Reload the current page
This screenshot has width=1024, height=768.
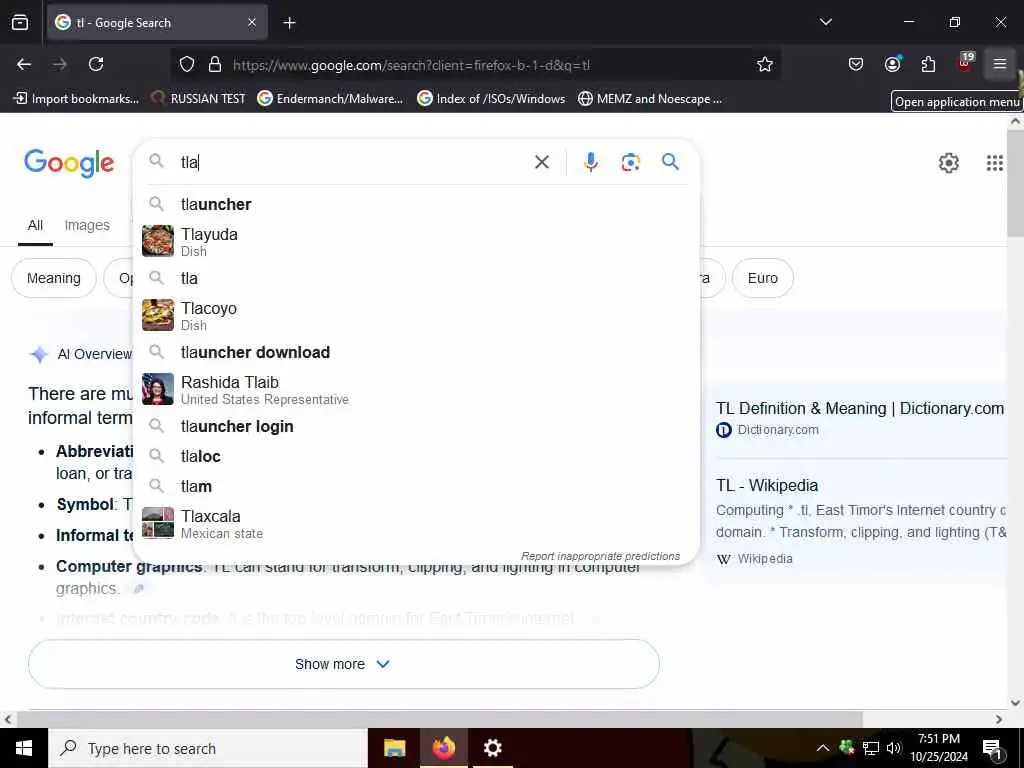click(96, 64)
